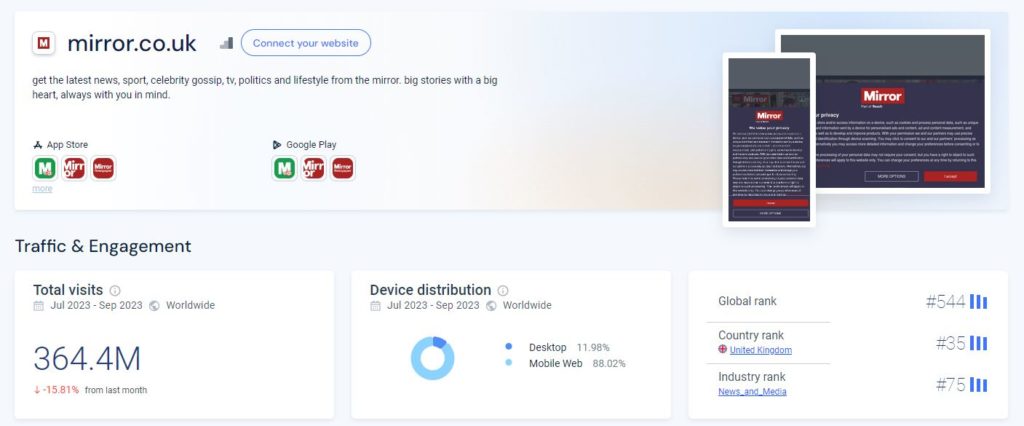
Task: Open the green M app in Google Play
Action: click(284, 168)
